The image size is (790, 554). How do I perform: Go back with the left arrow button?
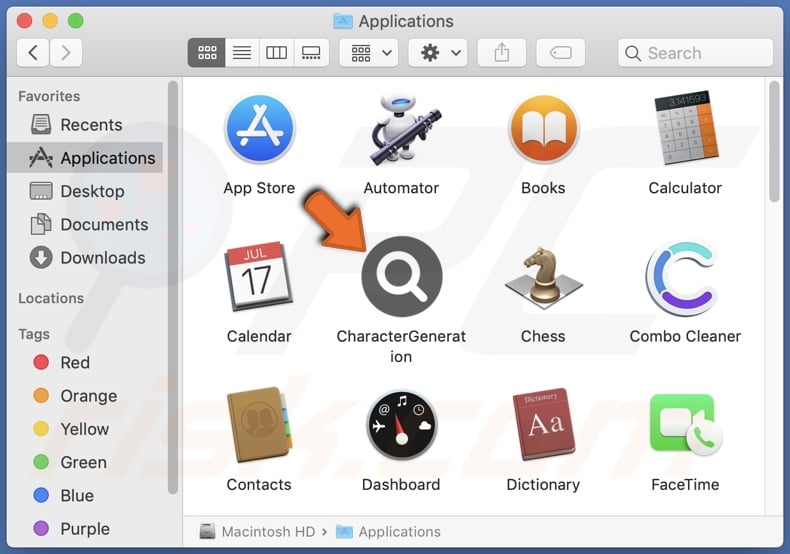(x=33, y=52)
